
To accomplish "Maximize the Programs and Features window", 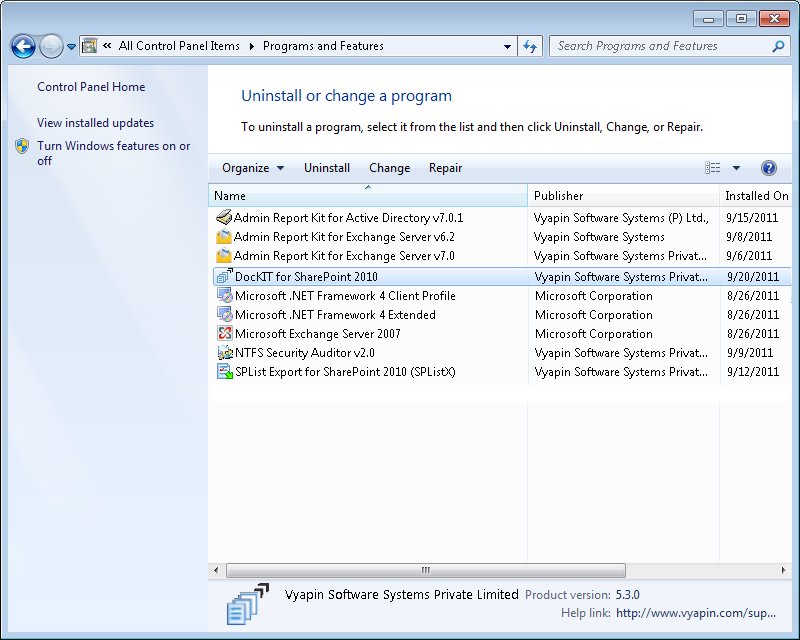I will [741, 19].
